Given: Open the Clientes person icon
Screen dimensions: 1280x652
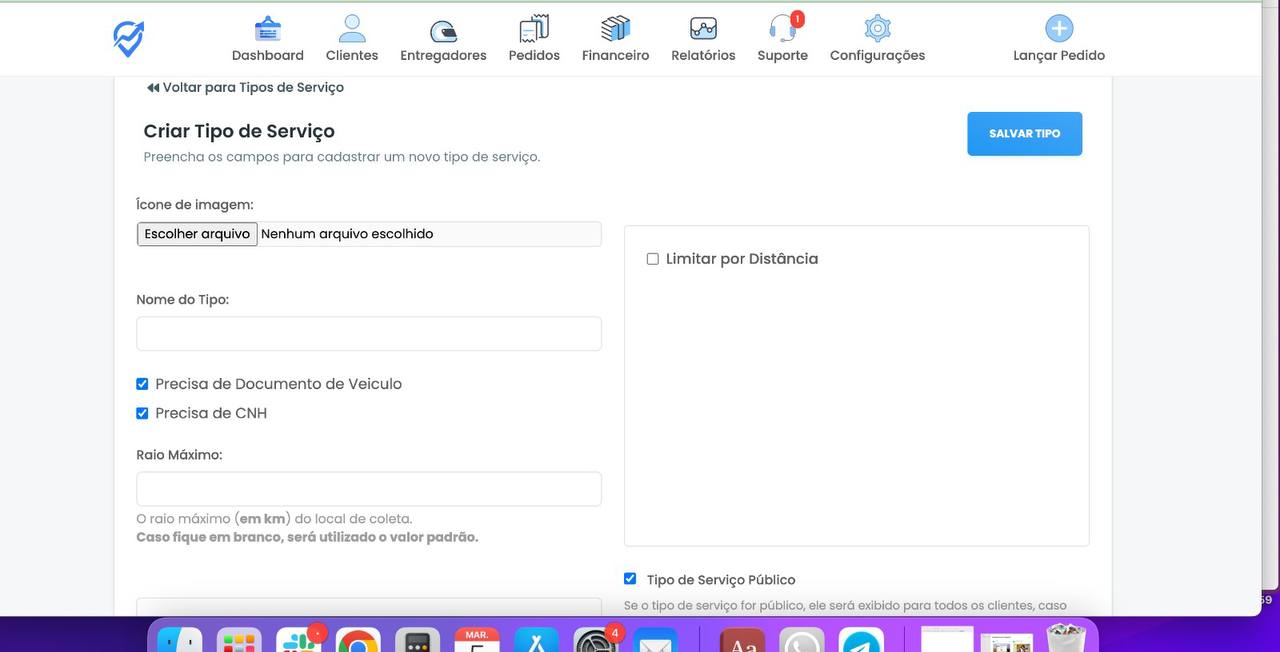Looking at the screenshot, I should [351, 26].
